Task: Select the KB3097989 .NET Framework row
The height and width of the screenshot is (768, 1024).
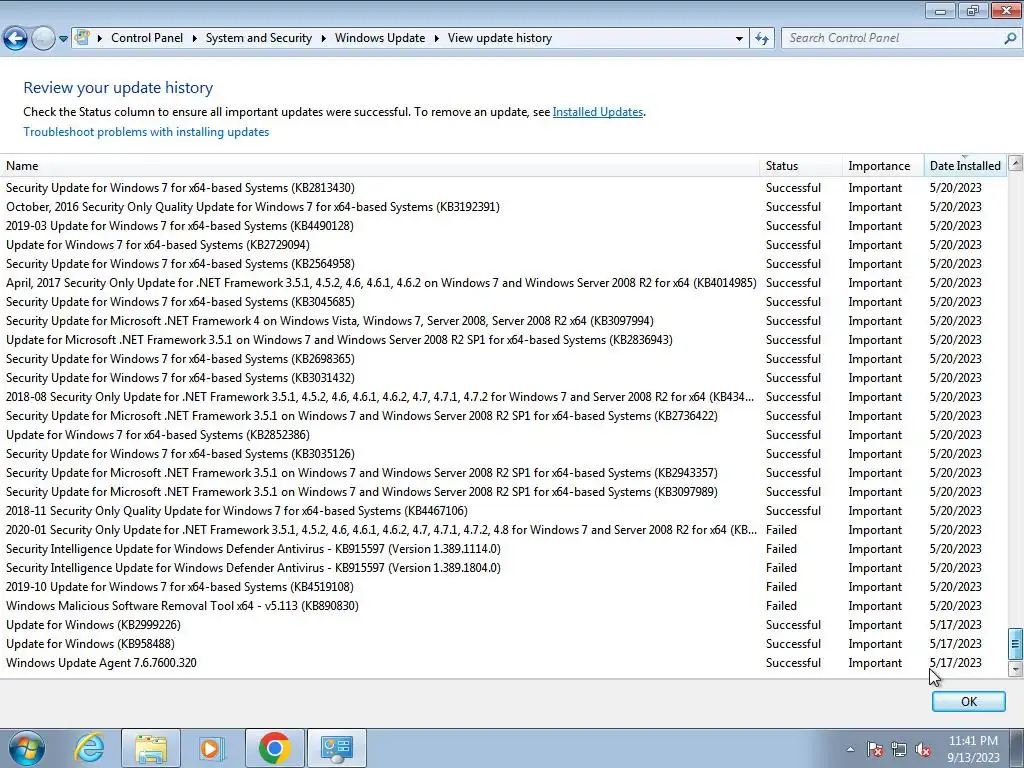Action: coord(503,492)
